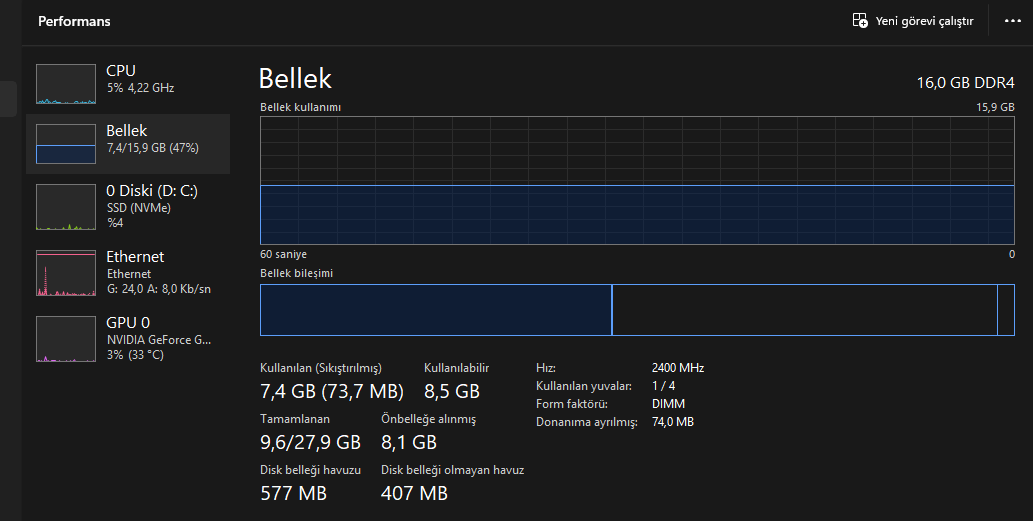Click the run new task icon
This screenshot has width=1033, height=521.
coord(860,20)
